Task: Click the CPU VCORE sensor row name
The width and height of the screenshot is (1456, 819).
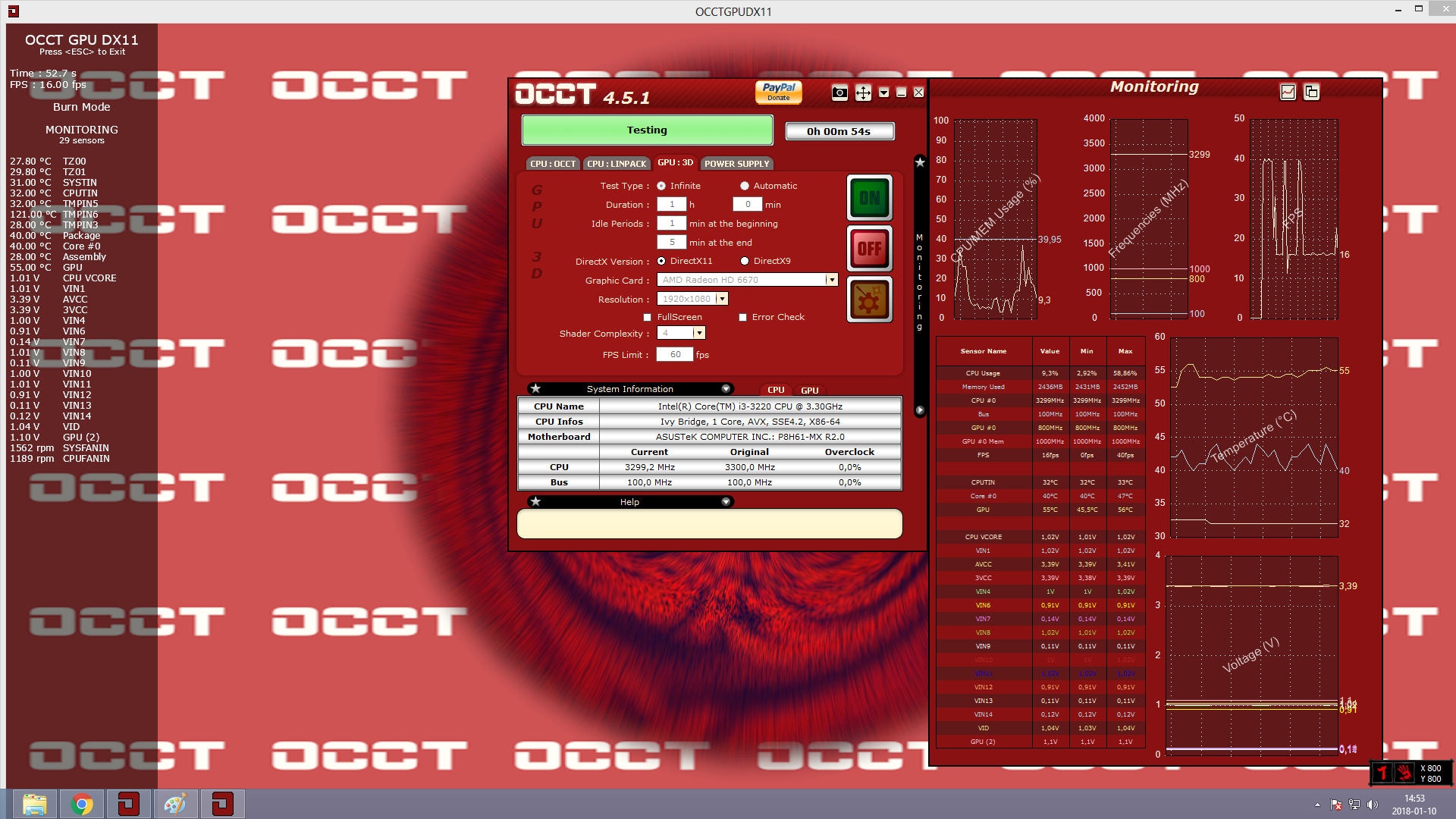Action: 983,537
